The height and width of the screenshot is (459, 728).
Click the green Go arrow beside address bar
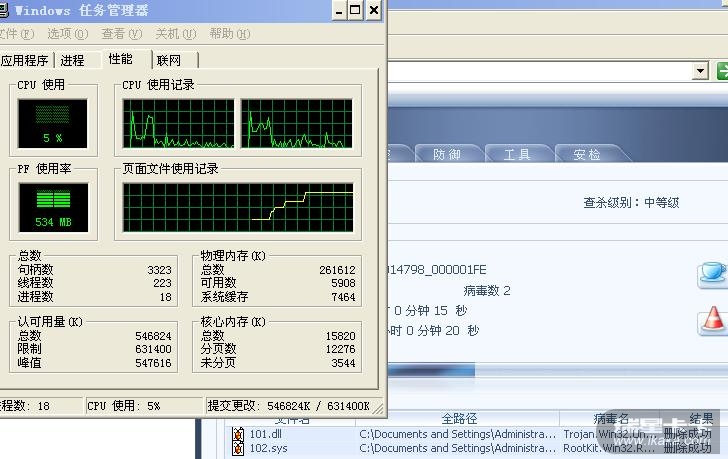tap(723, 71)
